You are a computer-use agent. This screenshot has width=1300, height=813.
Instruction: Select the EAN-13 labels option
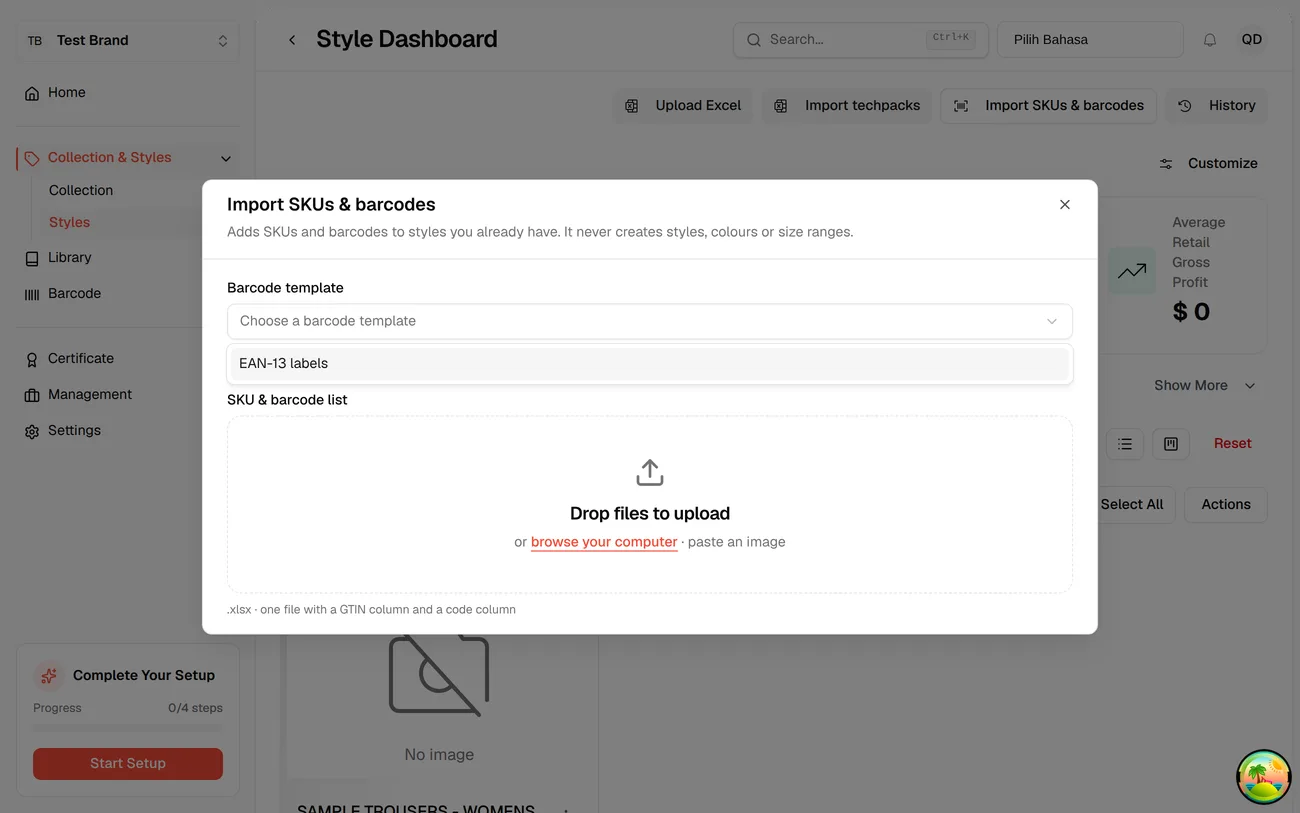650,364
